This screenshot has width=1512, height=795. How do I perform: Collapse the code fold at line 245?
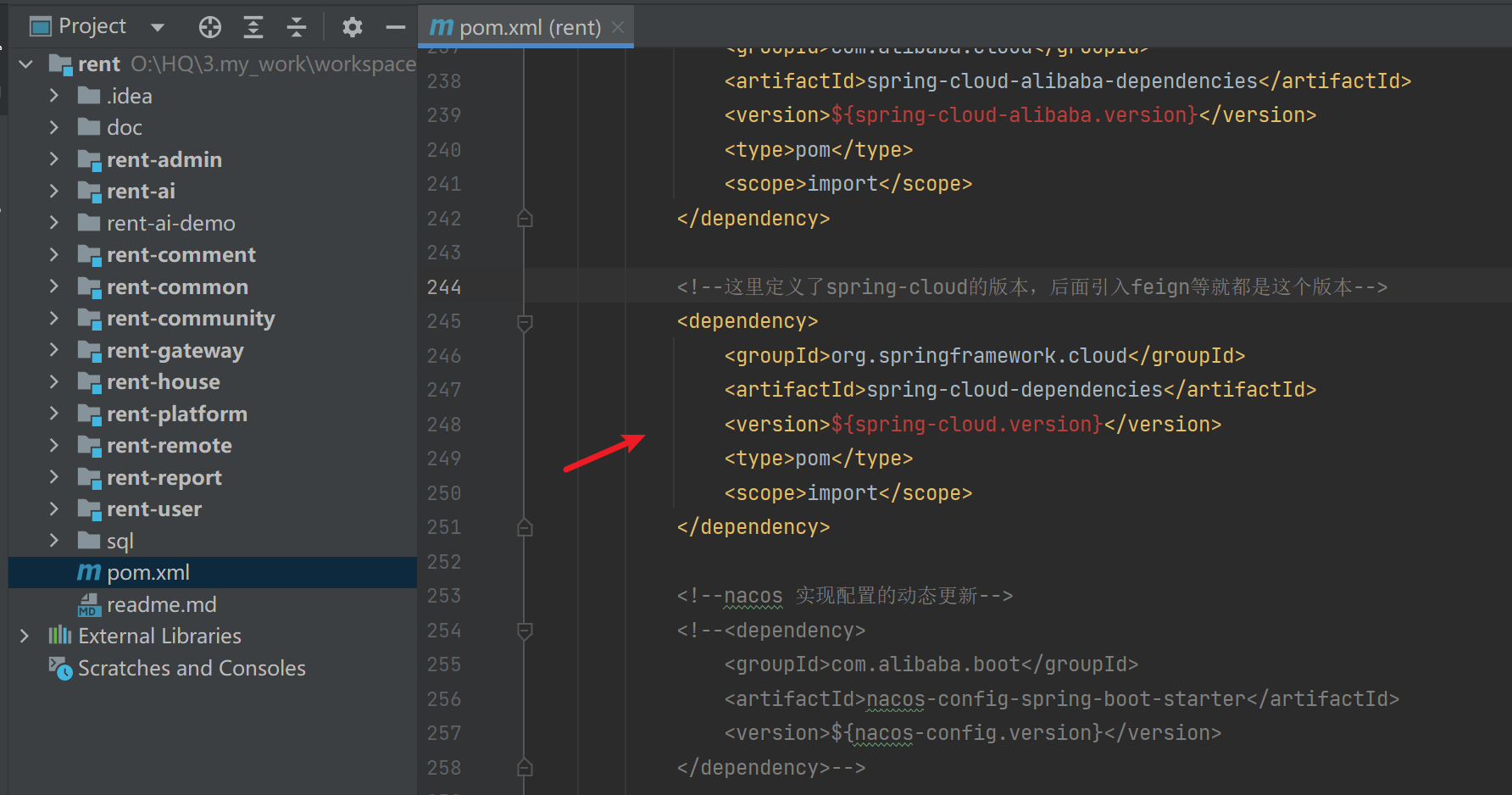(525, 321)
